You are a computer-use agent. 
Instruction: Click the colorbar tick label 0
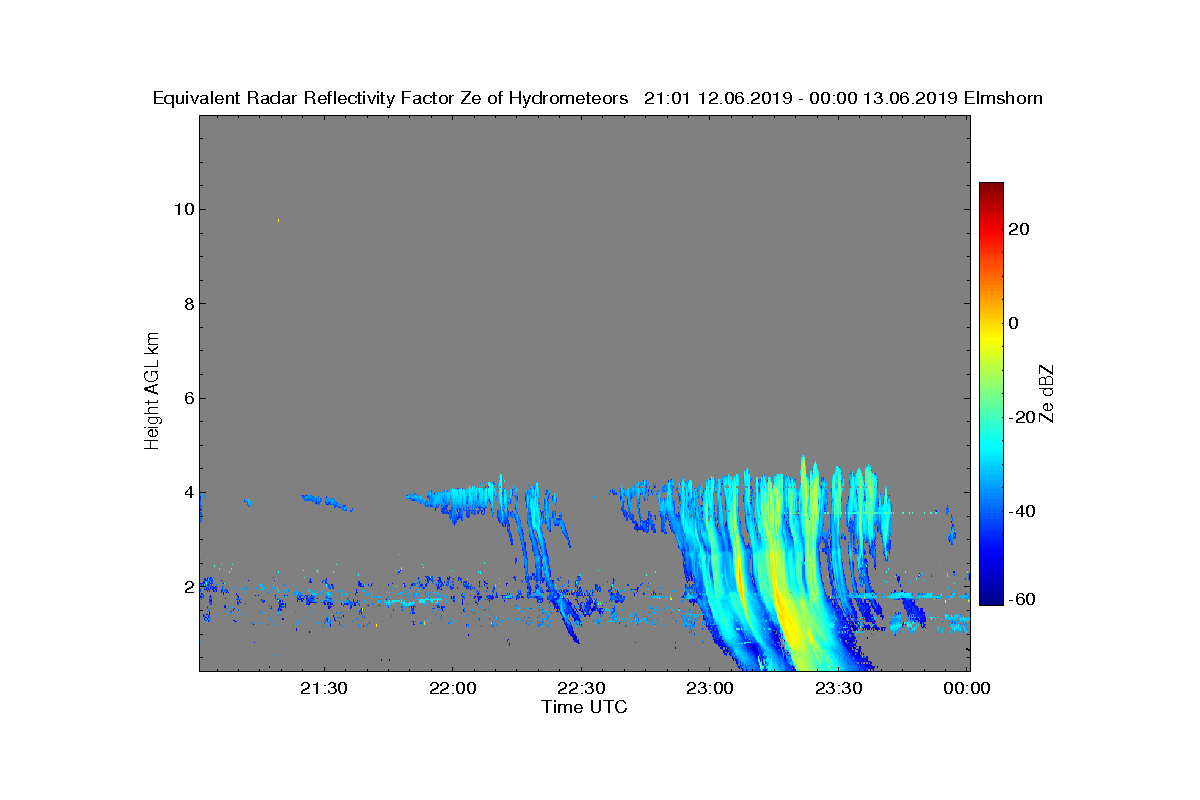[x=1014, y=323]
